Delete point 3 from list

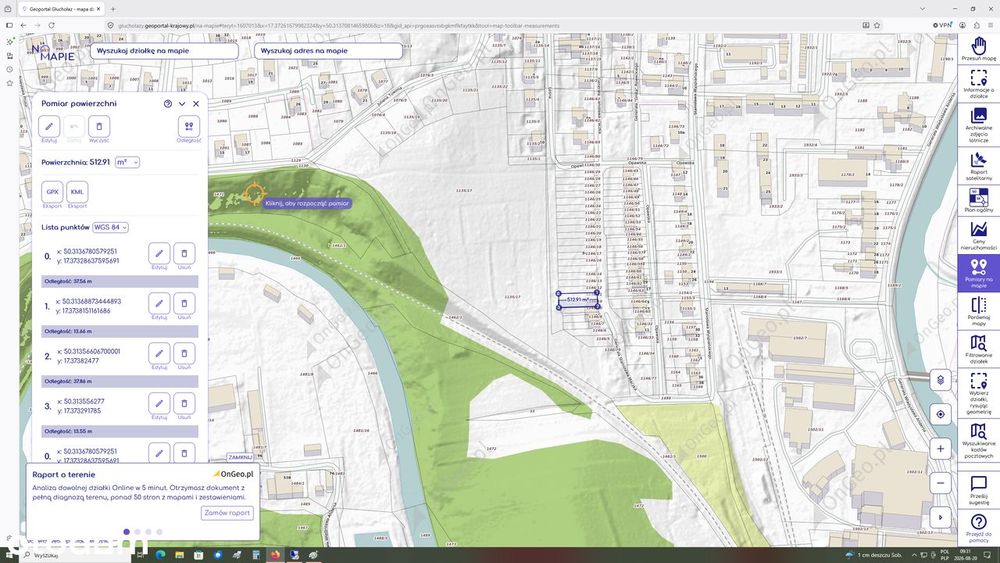coord(184,404)
